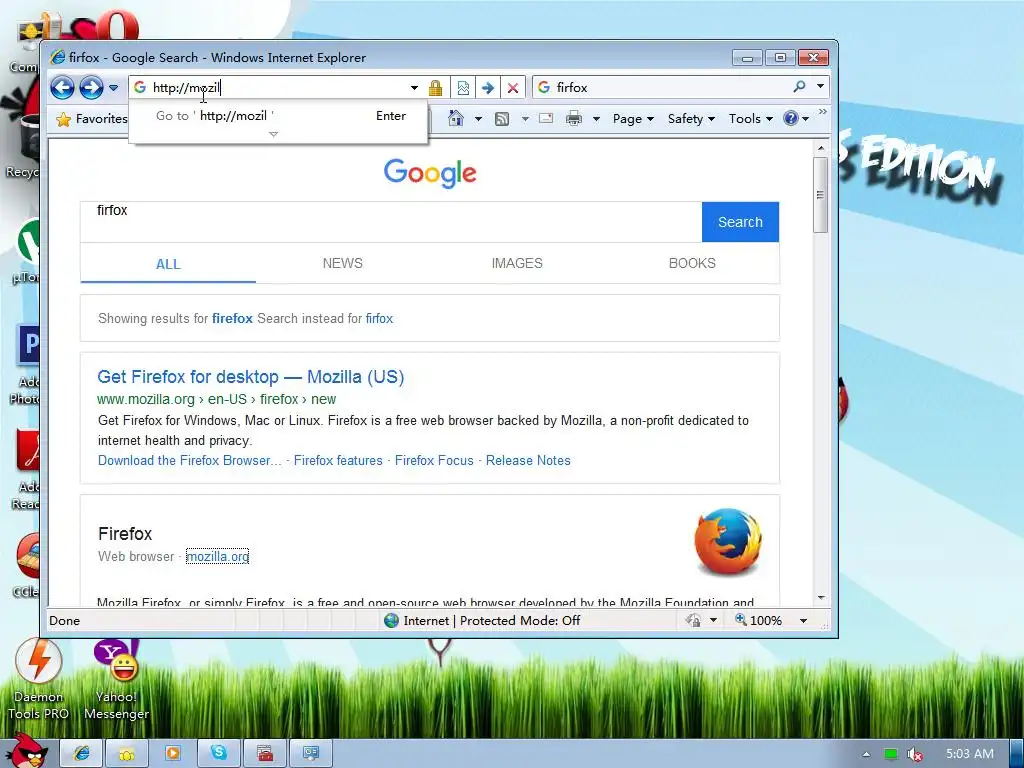The height and width of the screenshot is (768, 1024).
Task: Show hidden system tray icons arrow
Action: 866,754
